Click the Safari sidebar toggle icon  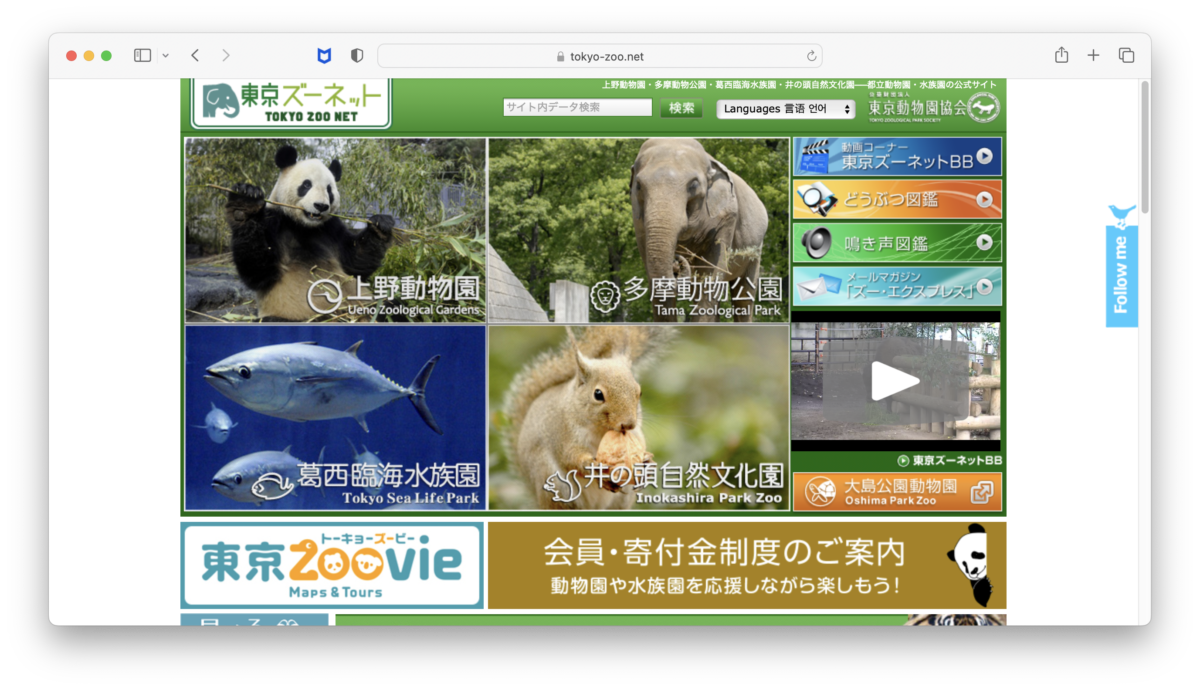(x=142, y=56)
